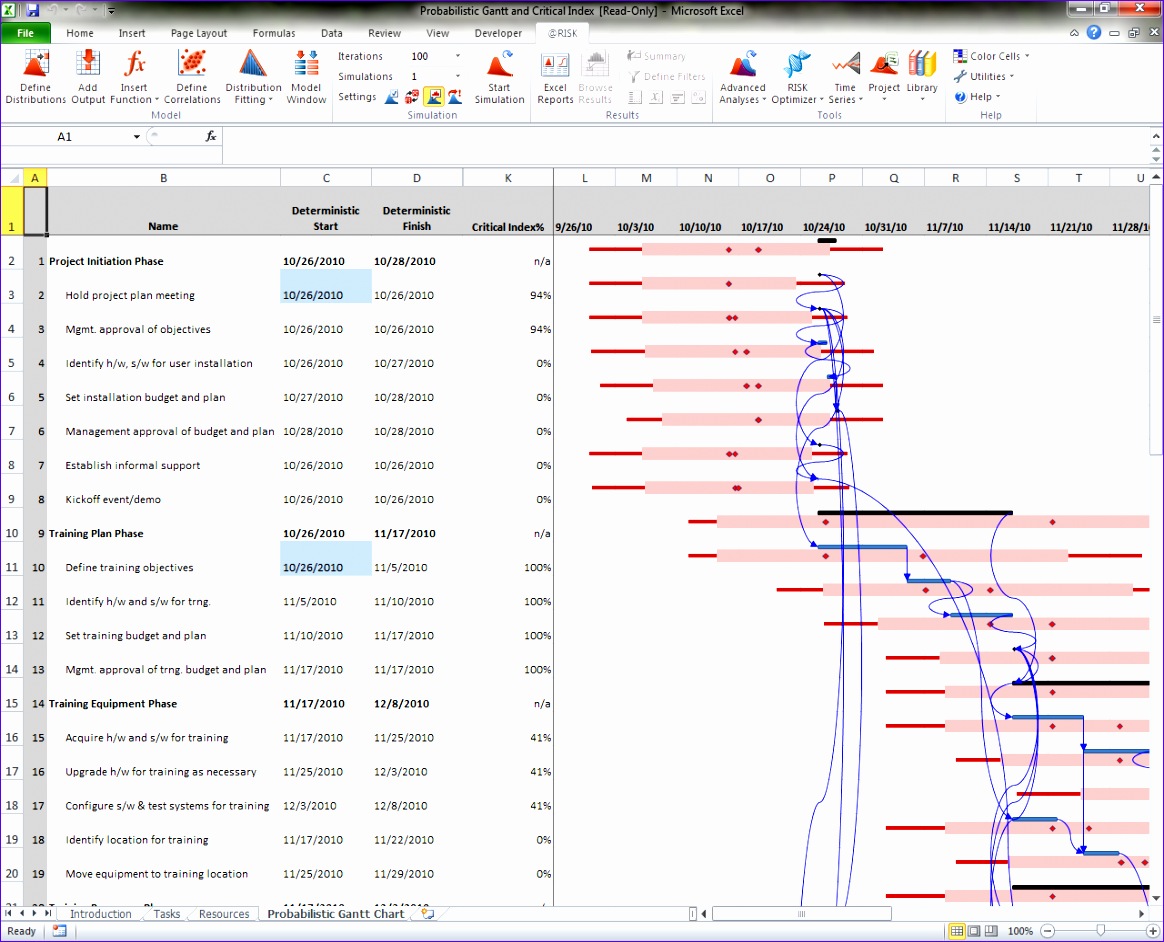Click the Add Output icon
Image resolution: width=1164 pixels, height=942 pixels.
tap(88, 76)
